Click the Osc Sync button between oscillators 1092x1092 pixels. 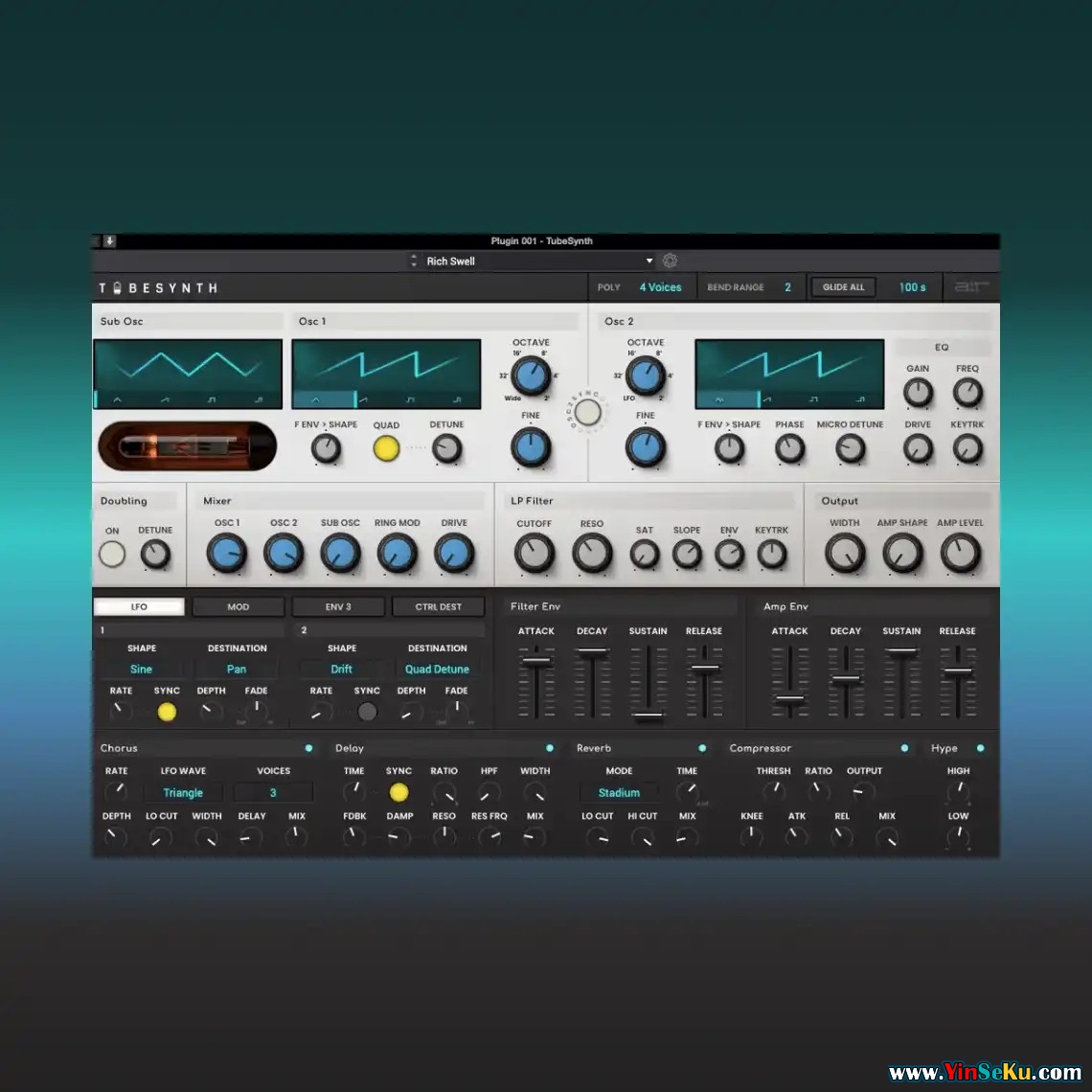588,412
